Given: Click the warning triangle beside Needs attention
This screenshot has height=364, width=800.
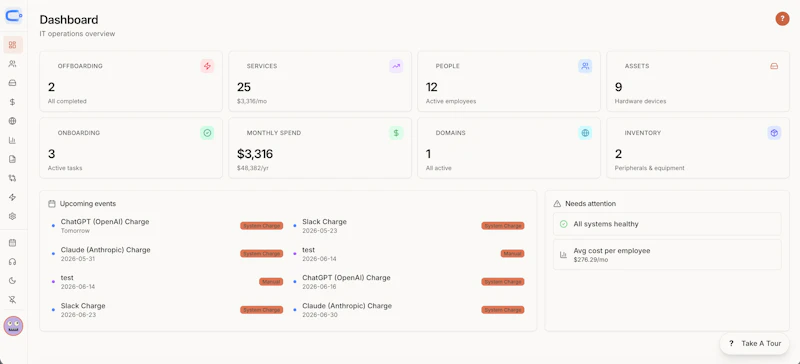Looking at the screenshot, I should coord(557,204).
